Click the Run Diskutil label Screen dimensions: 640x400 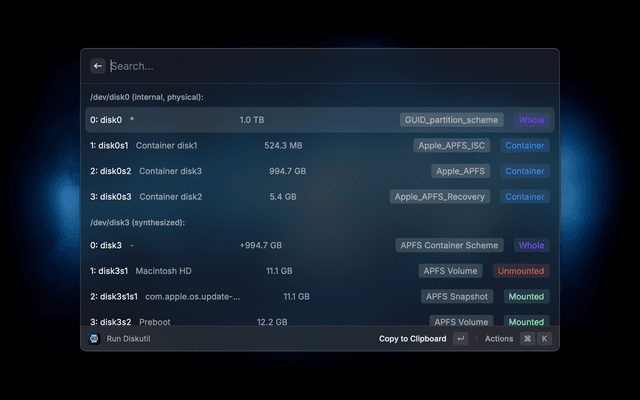129,339
